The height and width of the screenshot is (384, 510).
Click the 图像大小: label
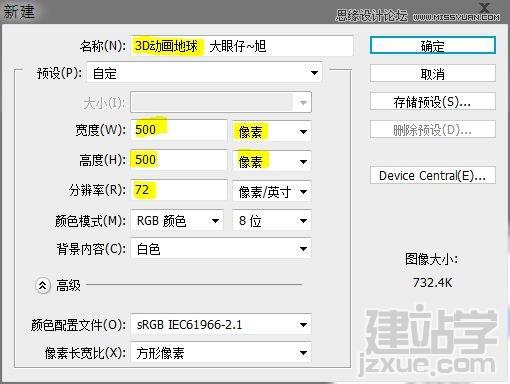click(x=432, y=259)
